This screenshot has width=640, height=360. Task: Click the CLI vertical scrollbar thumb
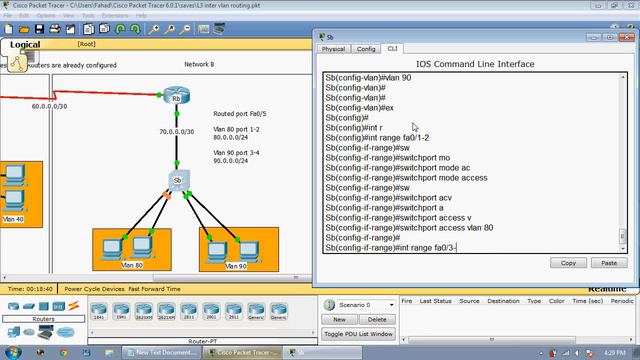622,236
